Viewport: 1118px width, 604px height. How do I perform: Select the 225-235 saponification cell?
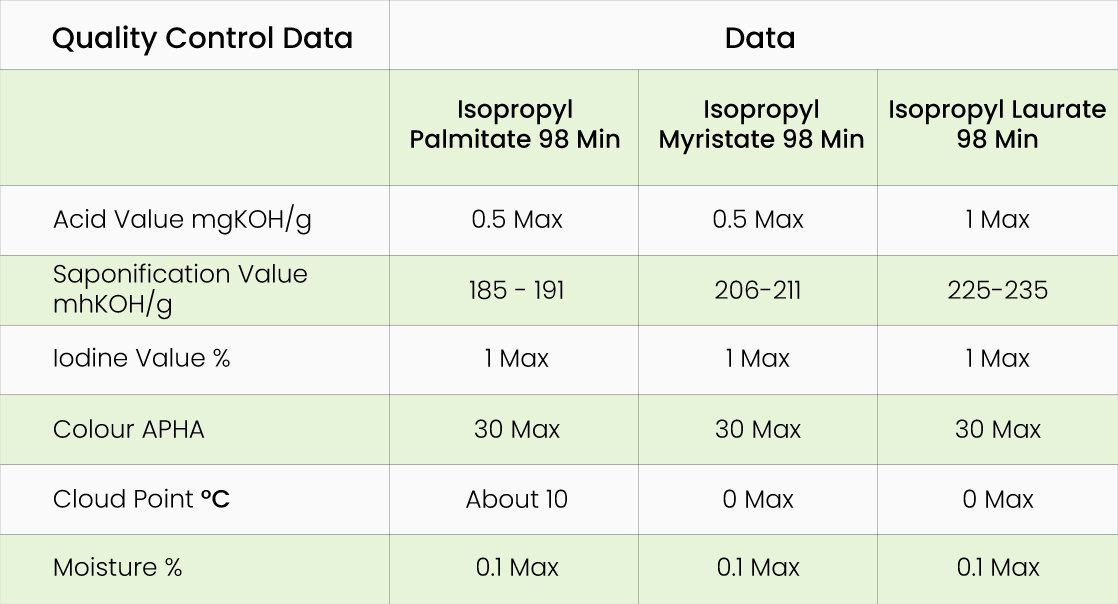[x=997, y=290]
